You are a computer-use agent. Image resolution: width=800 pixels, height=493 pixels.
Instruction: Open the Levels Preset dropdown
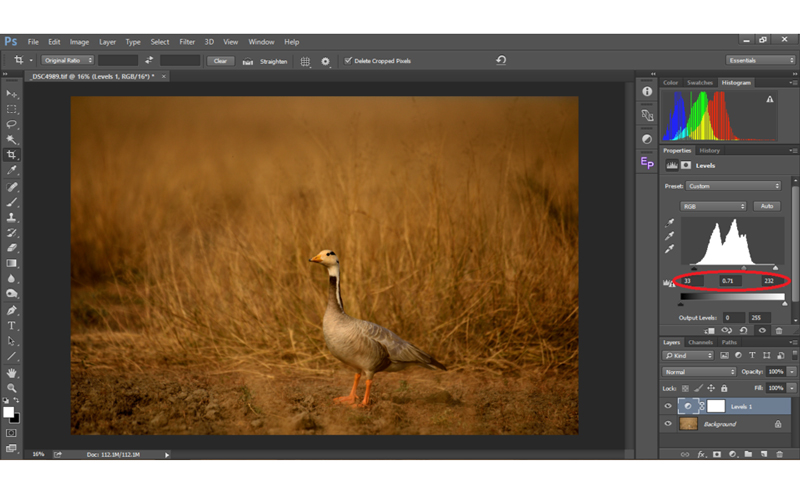pyautogui.click(x=734, y=186)
